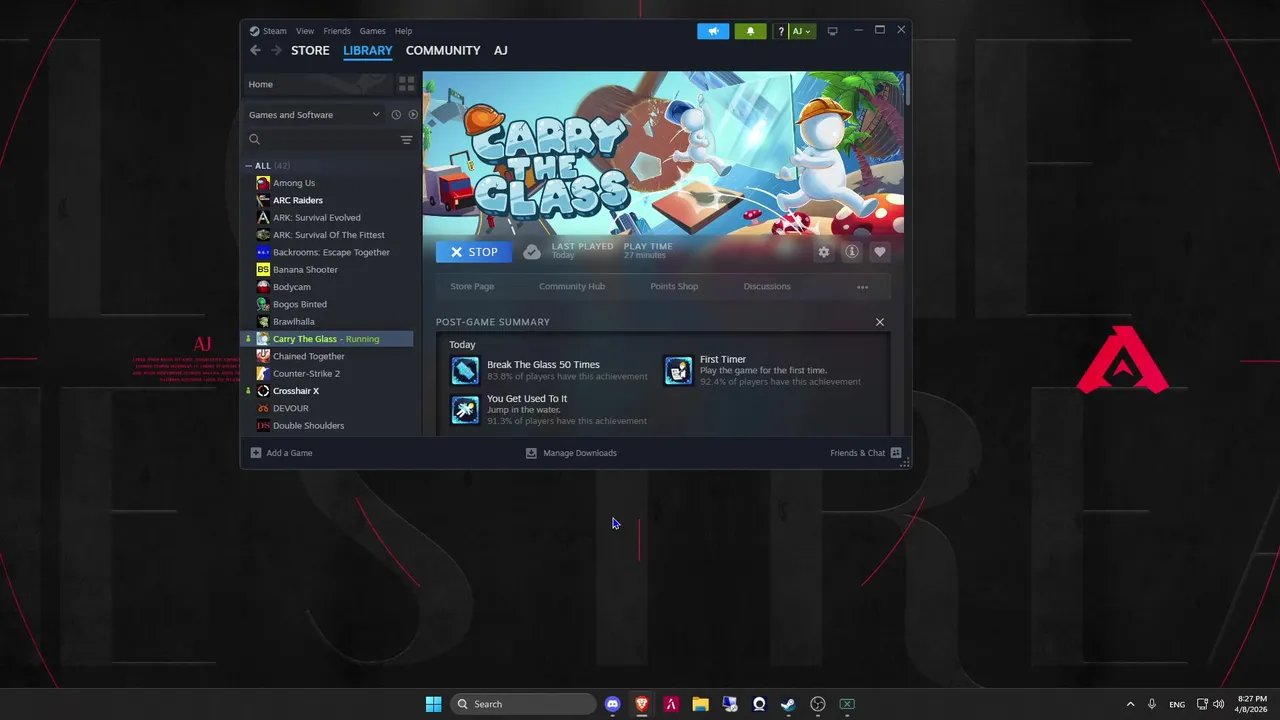Close the Post-Game Summary panel
Viewport: 1280px width, 720px height.
click(880, 322)
